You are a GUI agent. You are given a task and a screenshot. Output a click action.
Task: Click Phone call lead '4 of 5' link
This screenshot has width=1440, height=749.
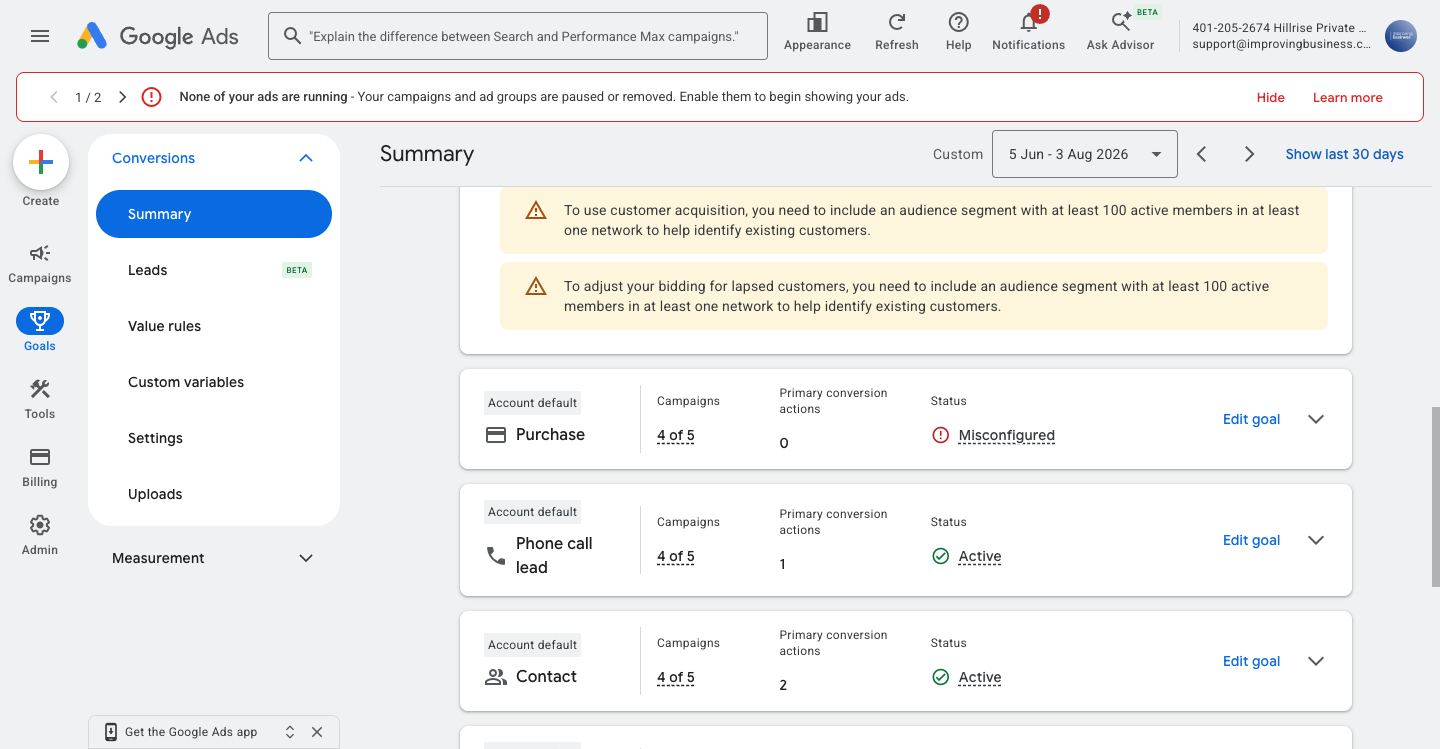pos(675,556)
